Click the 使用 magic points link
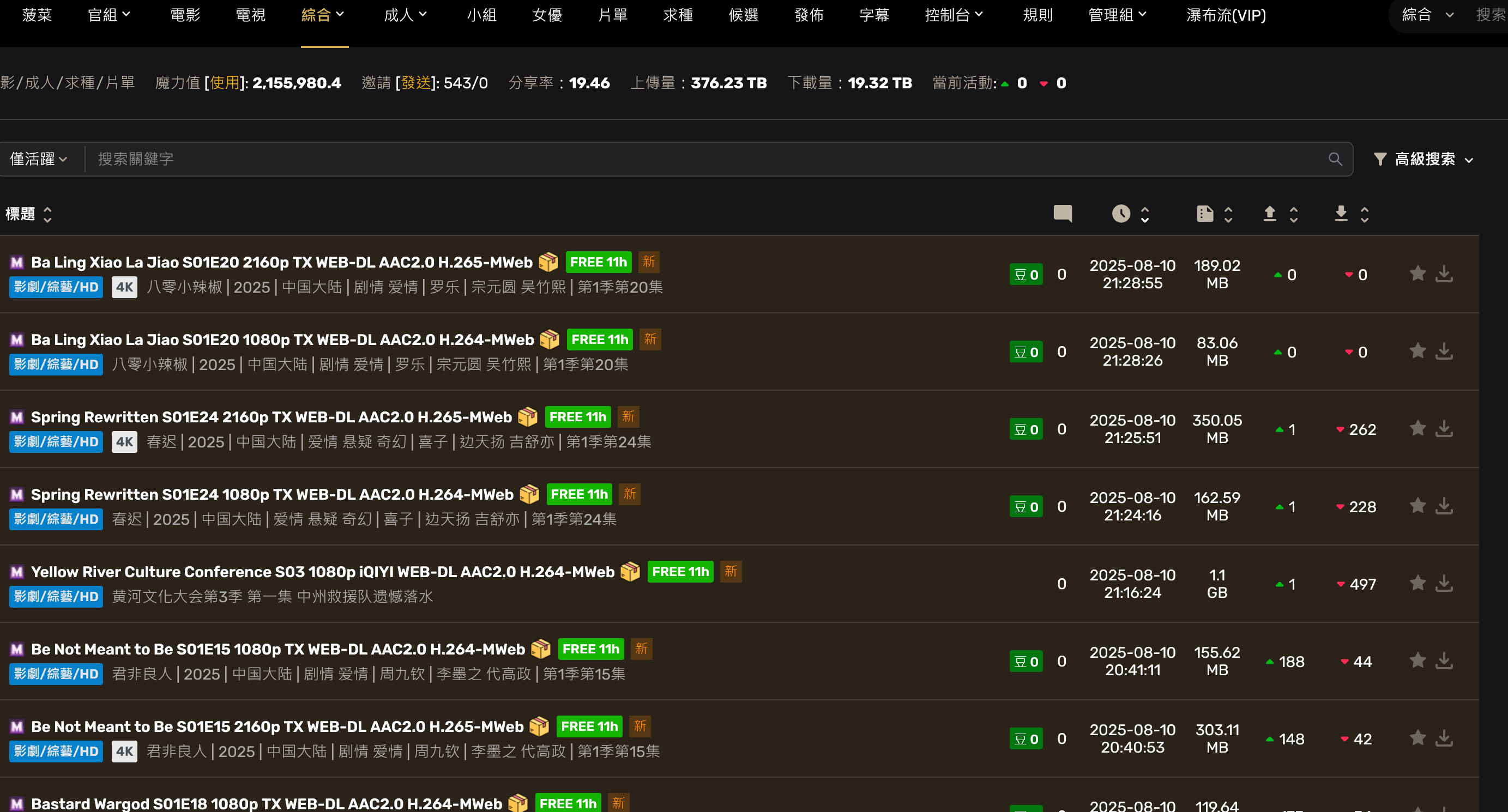Viewport: 1508px width, 812px height. click(x=225, y=83)
